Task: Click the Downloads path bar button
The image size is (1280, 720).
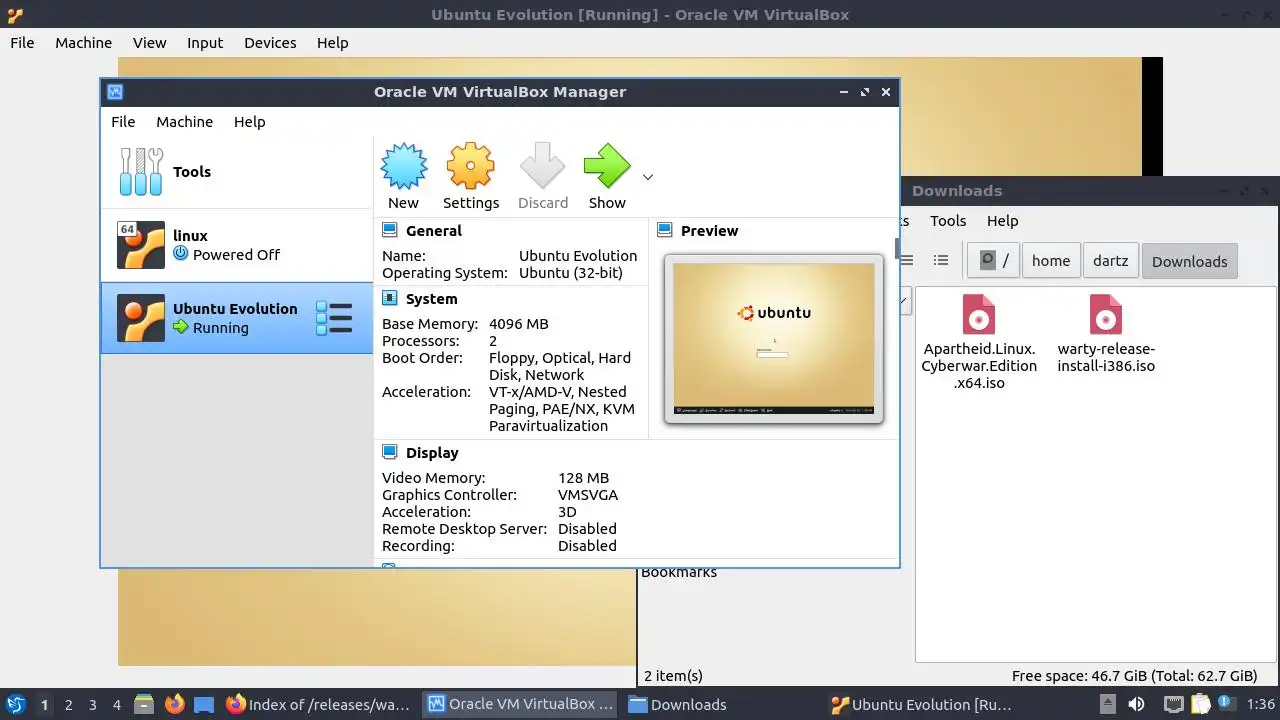Action: pyautogui.click(x=1189, y=261)
